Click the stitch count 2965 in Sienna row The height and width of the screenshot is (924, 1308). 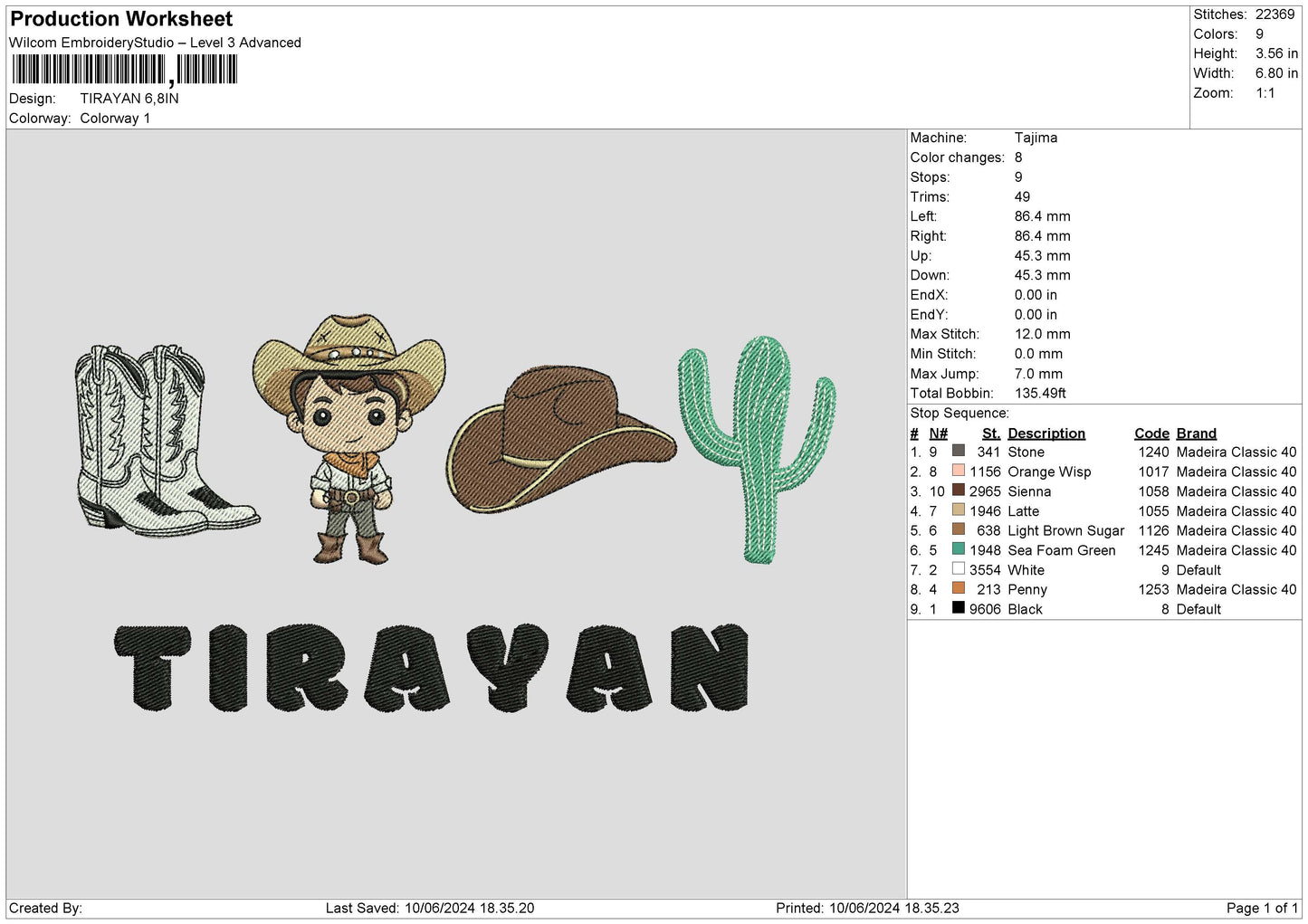pos(985,491)
